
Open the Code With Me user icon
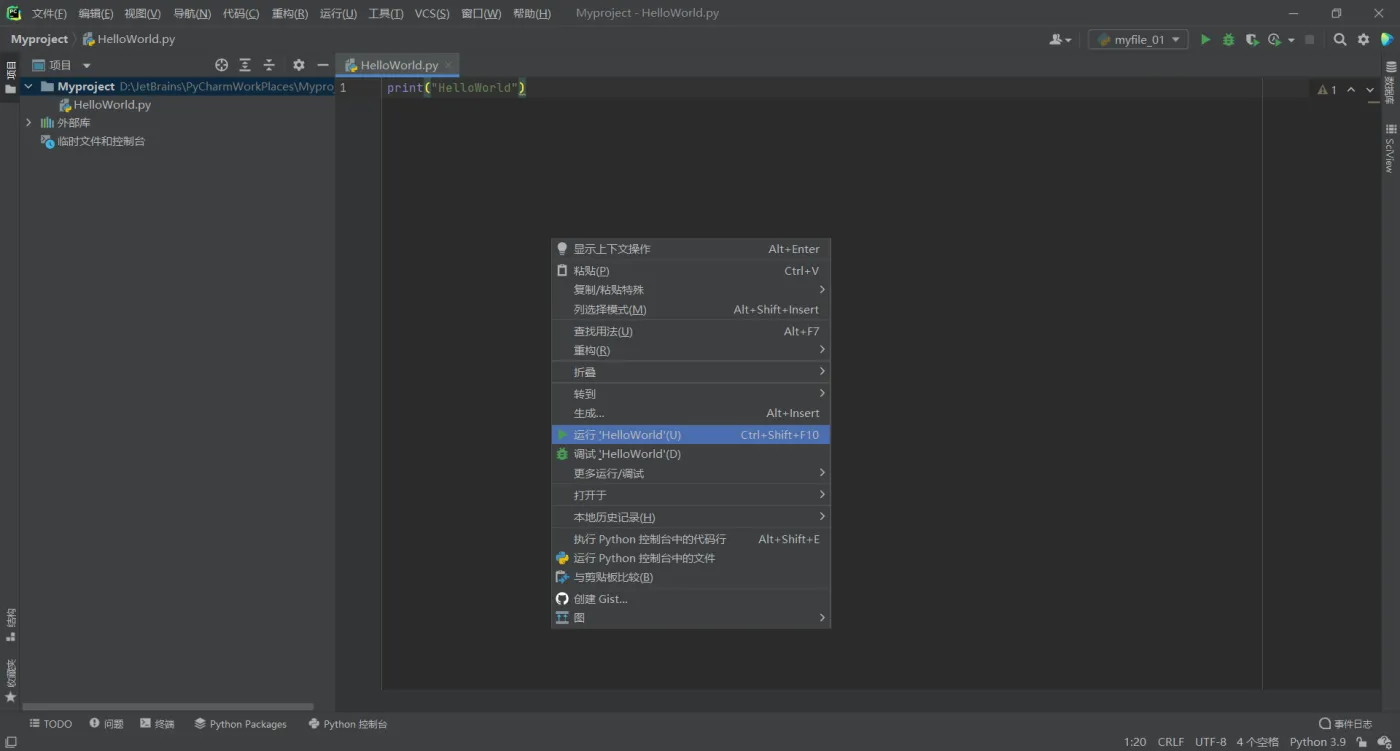(x=1060, y=40)
